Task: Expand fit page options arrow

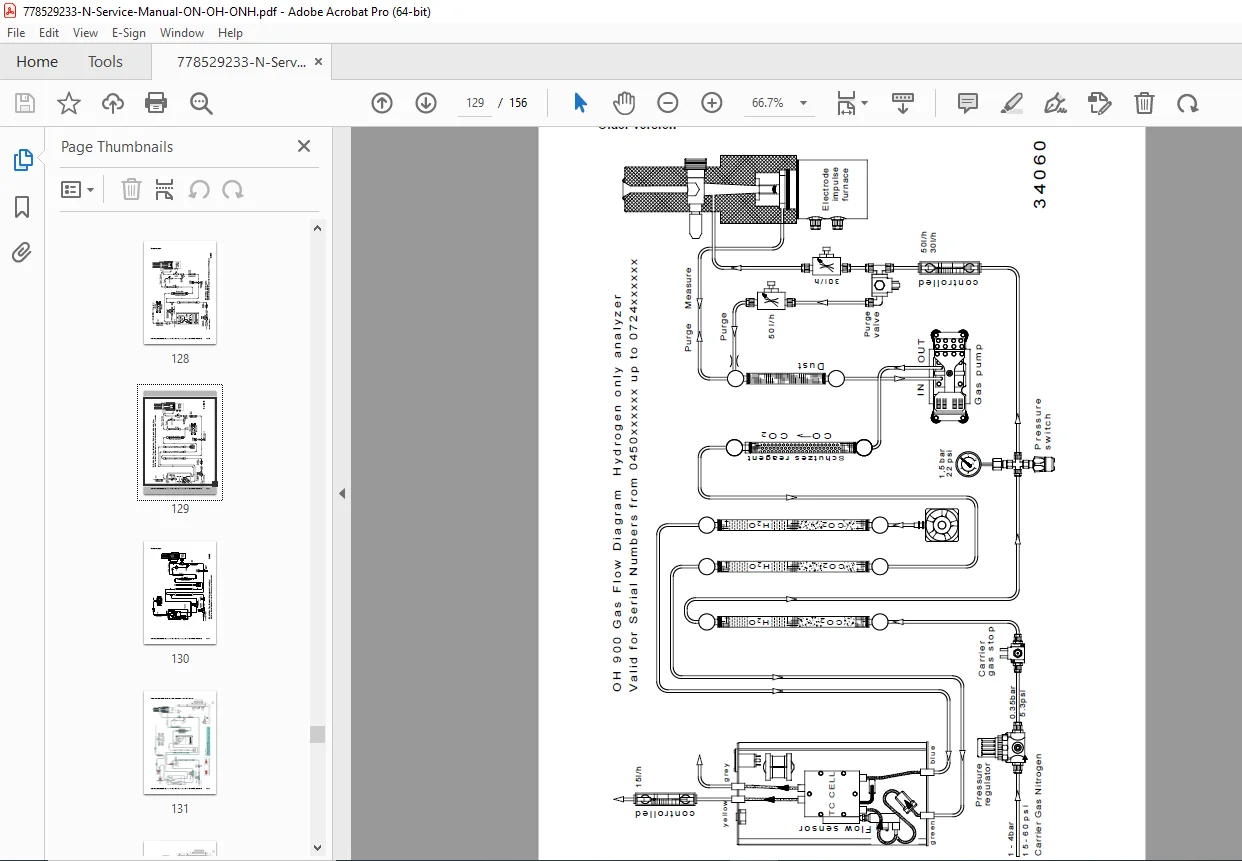Action: coord(865,103)
